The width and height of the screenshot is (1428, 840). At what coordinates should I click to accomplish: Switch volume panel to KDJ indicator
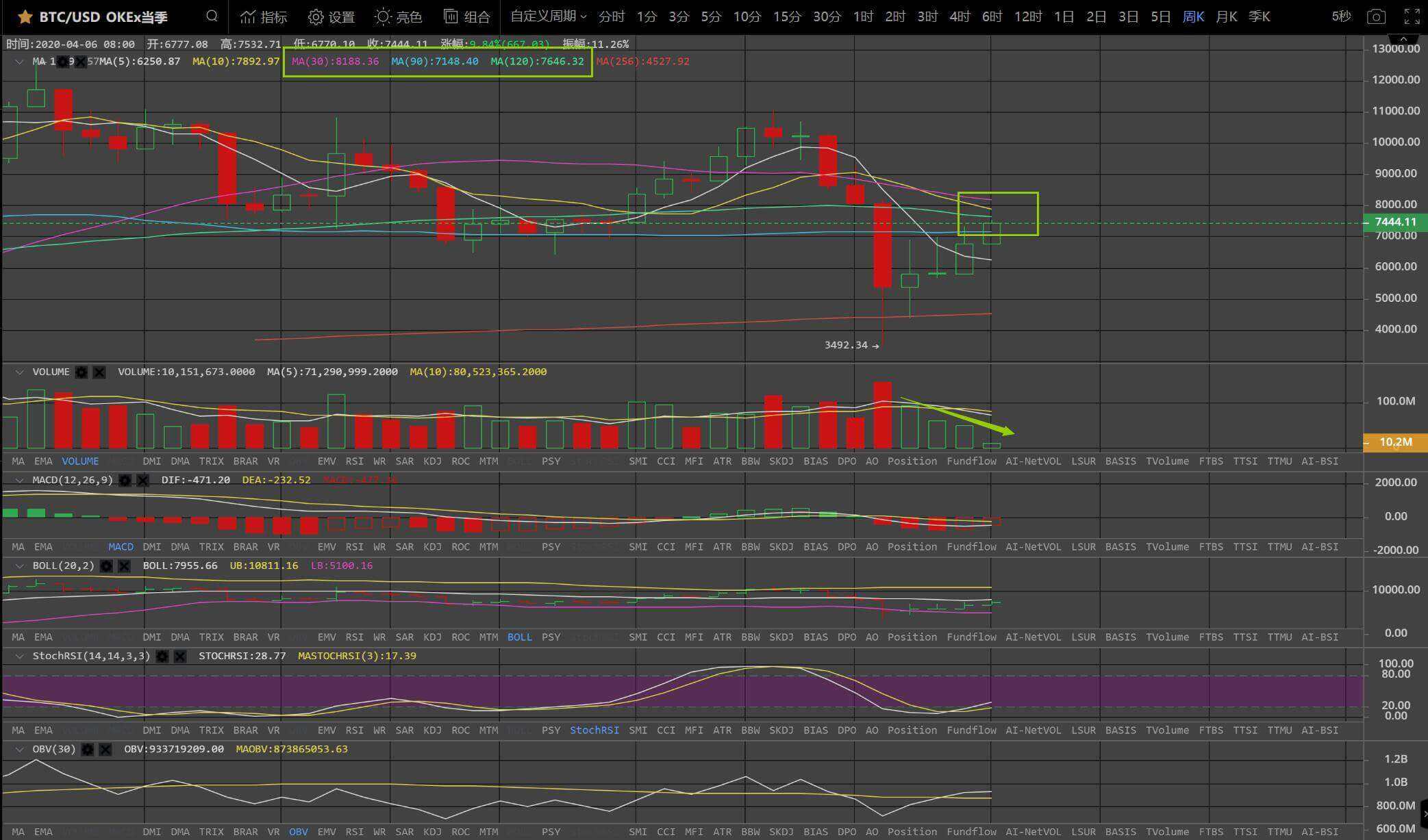(x=432, y=461)
